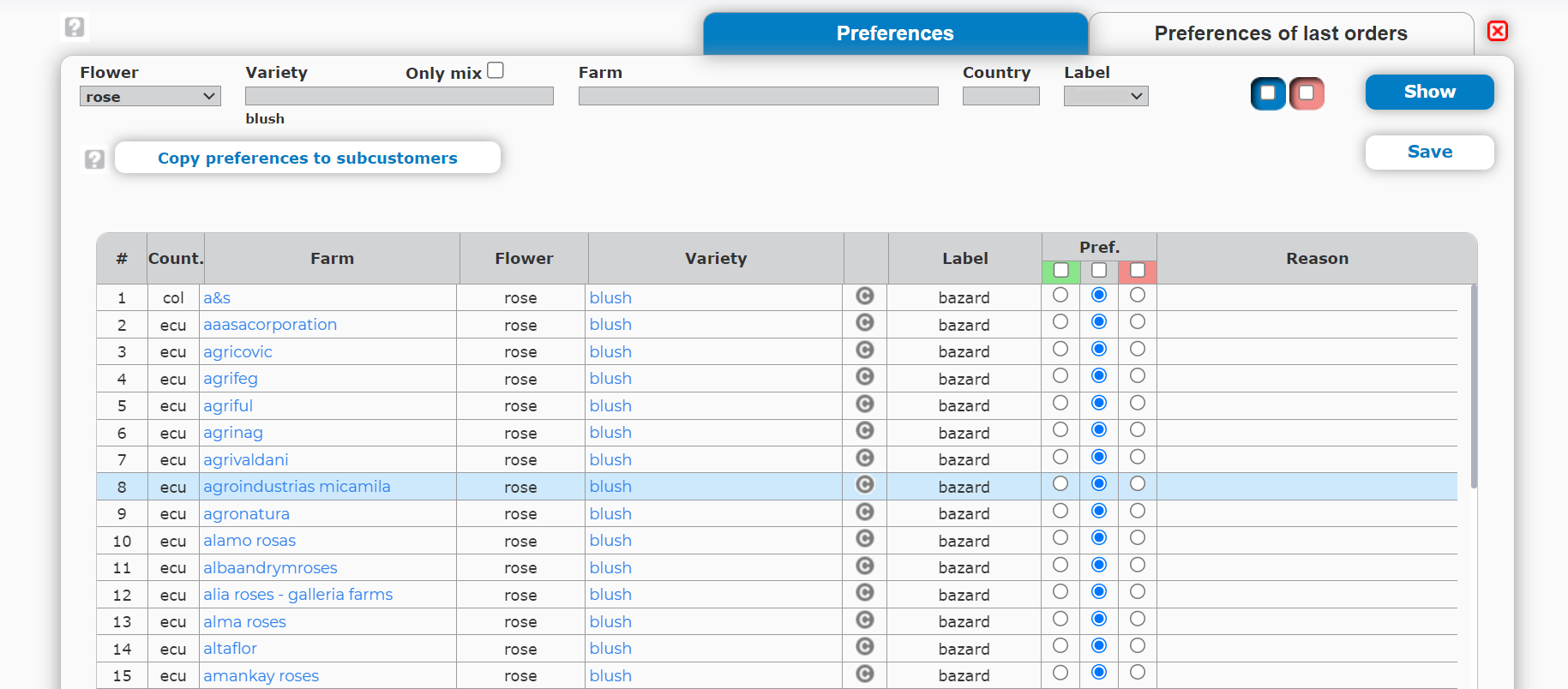This screenshot has height=689, width=1568.
Task: Click the copyright icon for alamo rosas
Action: coord(865,539)
